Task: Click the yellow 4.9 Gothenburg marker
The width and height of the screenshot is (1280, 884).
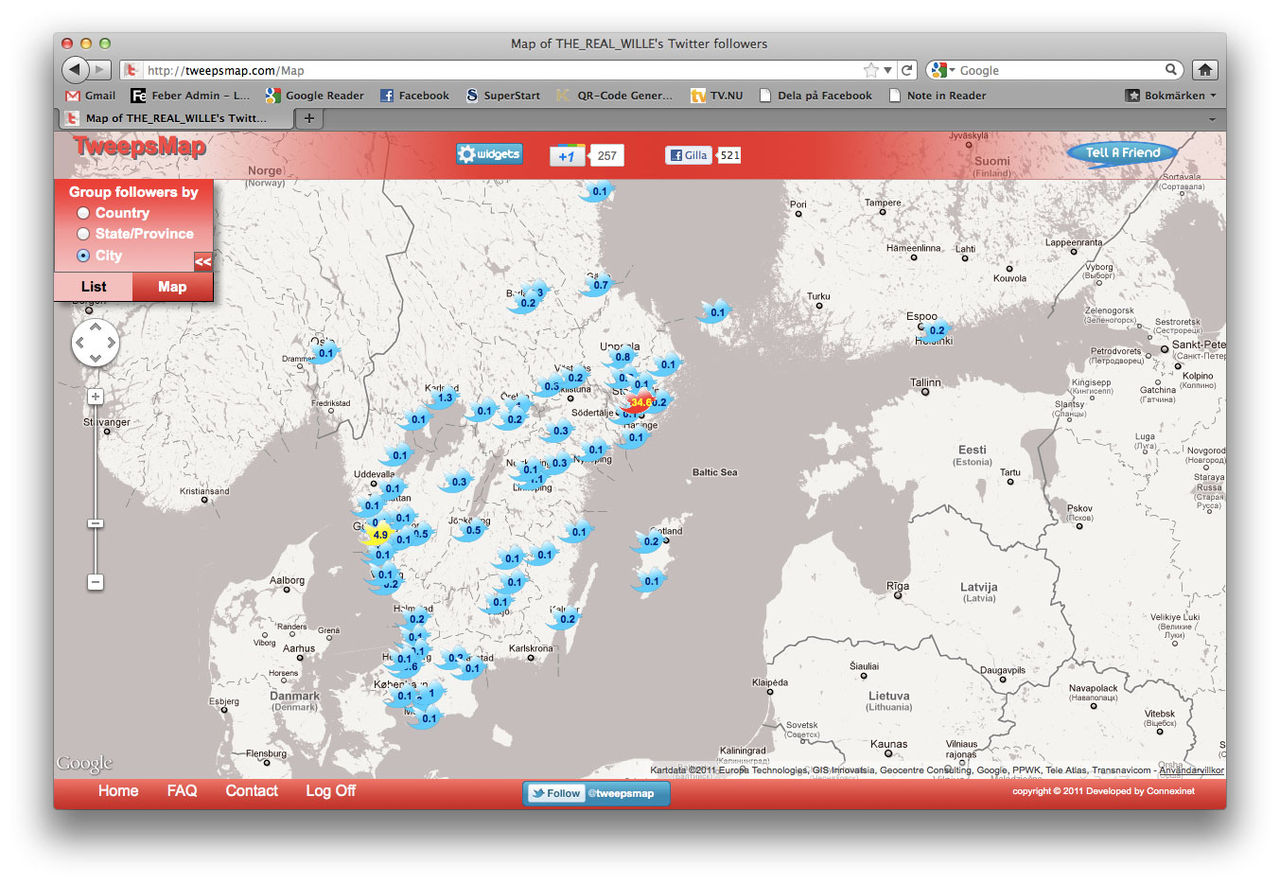Action: pos(379,535)
